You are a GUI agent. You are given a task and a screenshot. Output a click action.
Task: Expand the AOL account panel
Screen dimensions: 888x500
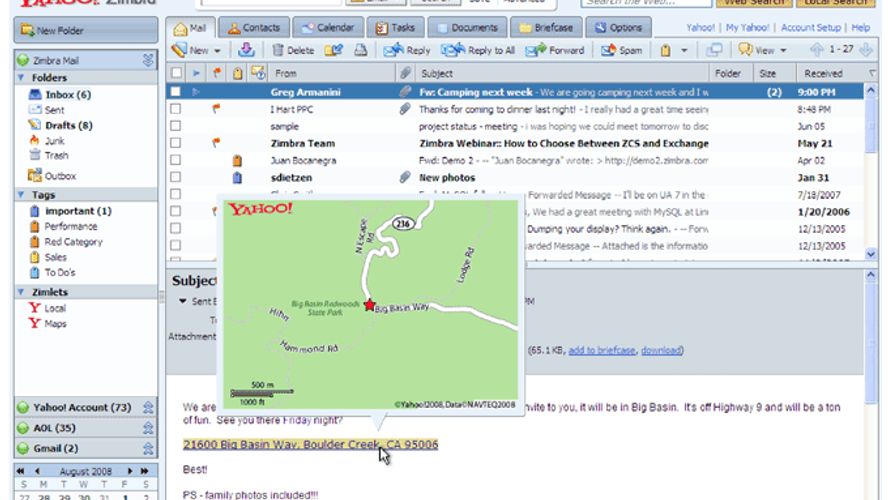[148, 428]
